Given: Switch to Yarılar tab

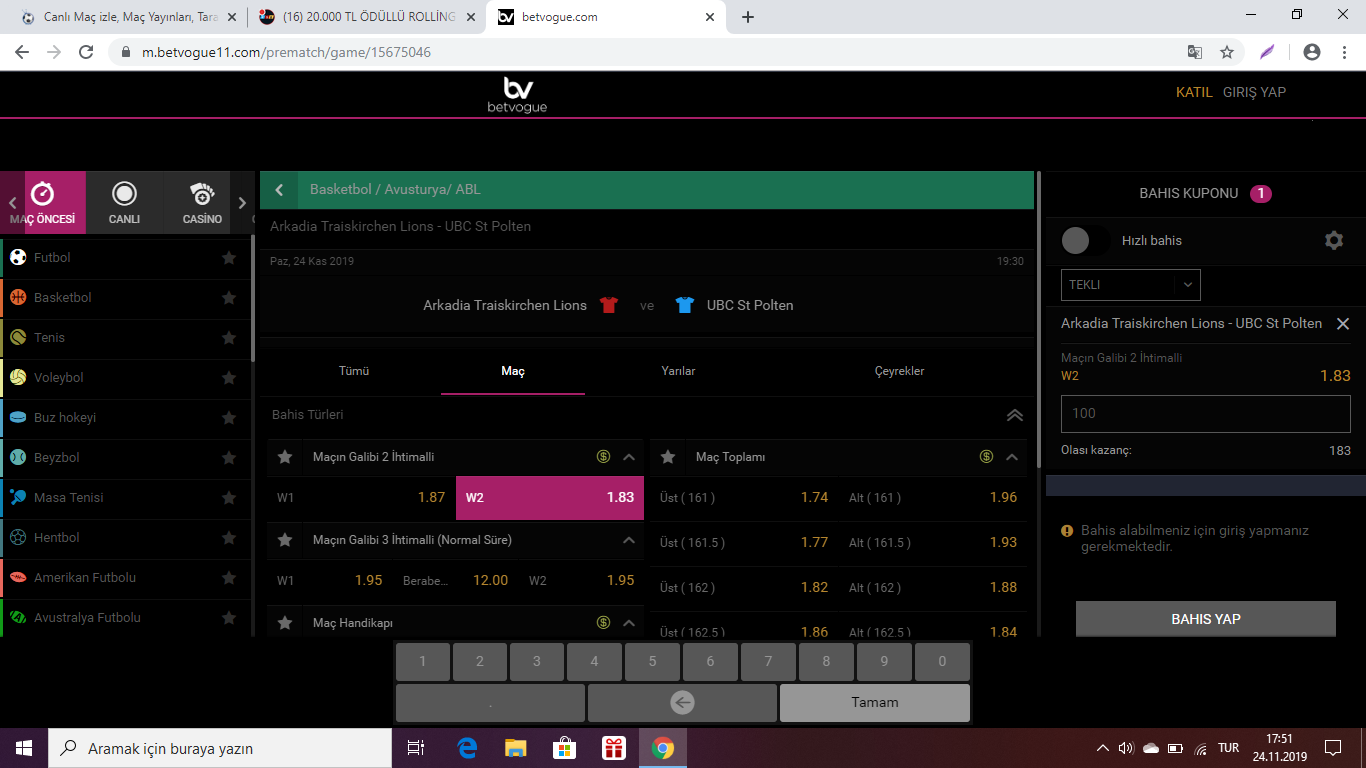Looking at the screenshot, I should [678, 371].
